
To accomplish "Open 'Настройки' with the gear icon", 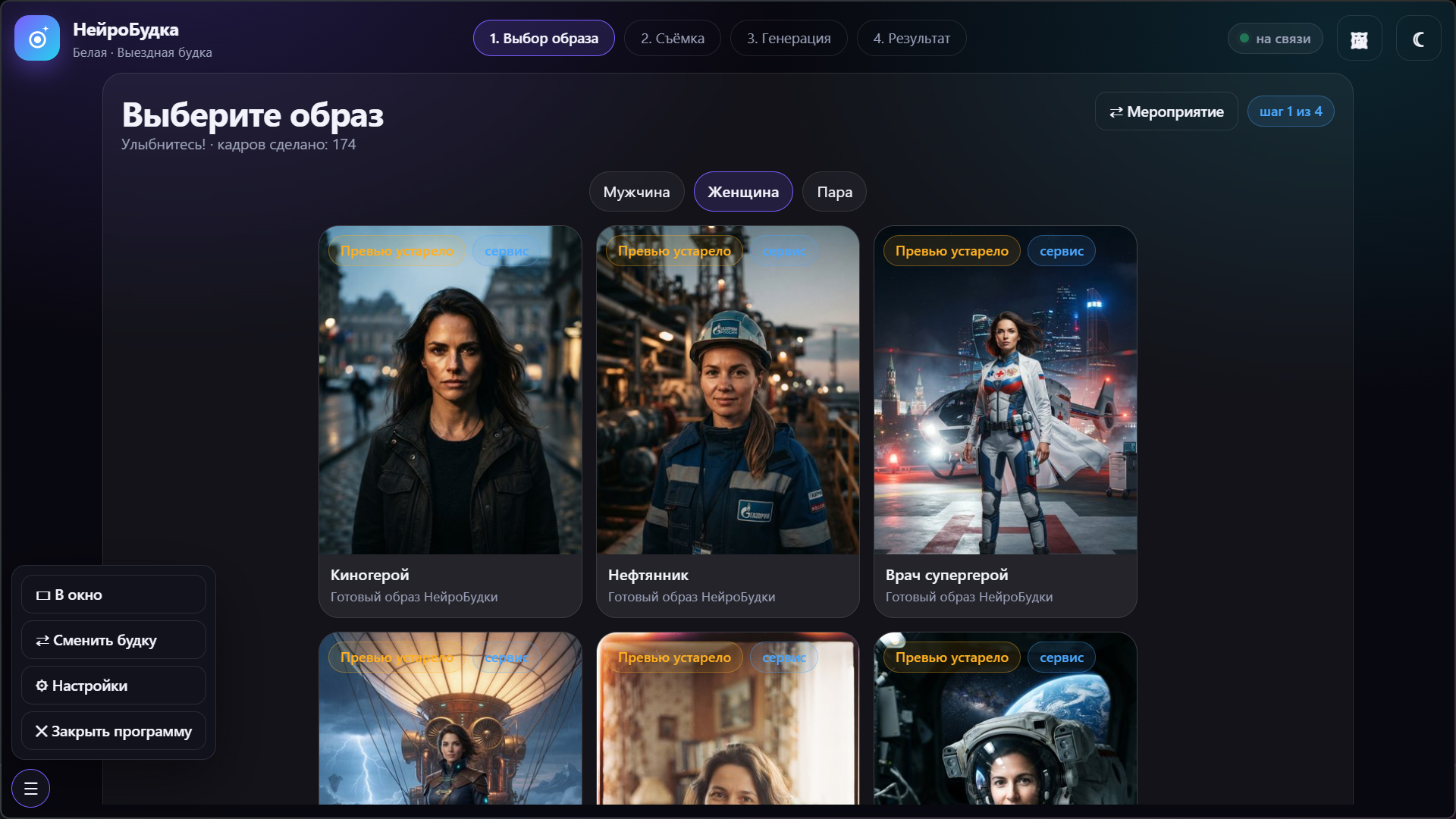I will tap(114, 686).
